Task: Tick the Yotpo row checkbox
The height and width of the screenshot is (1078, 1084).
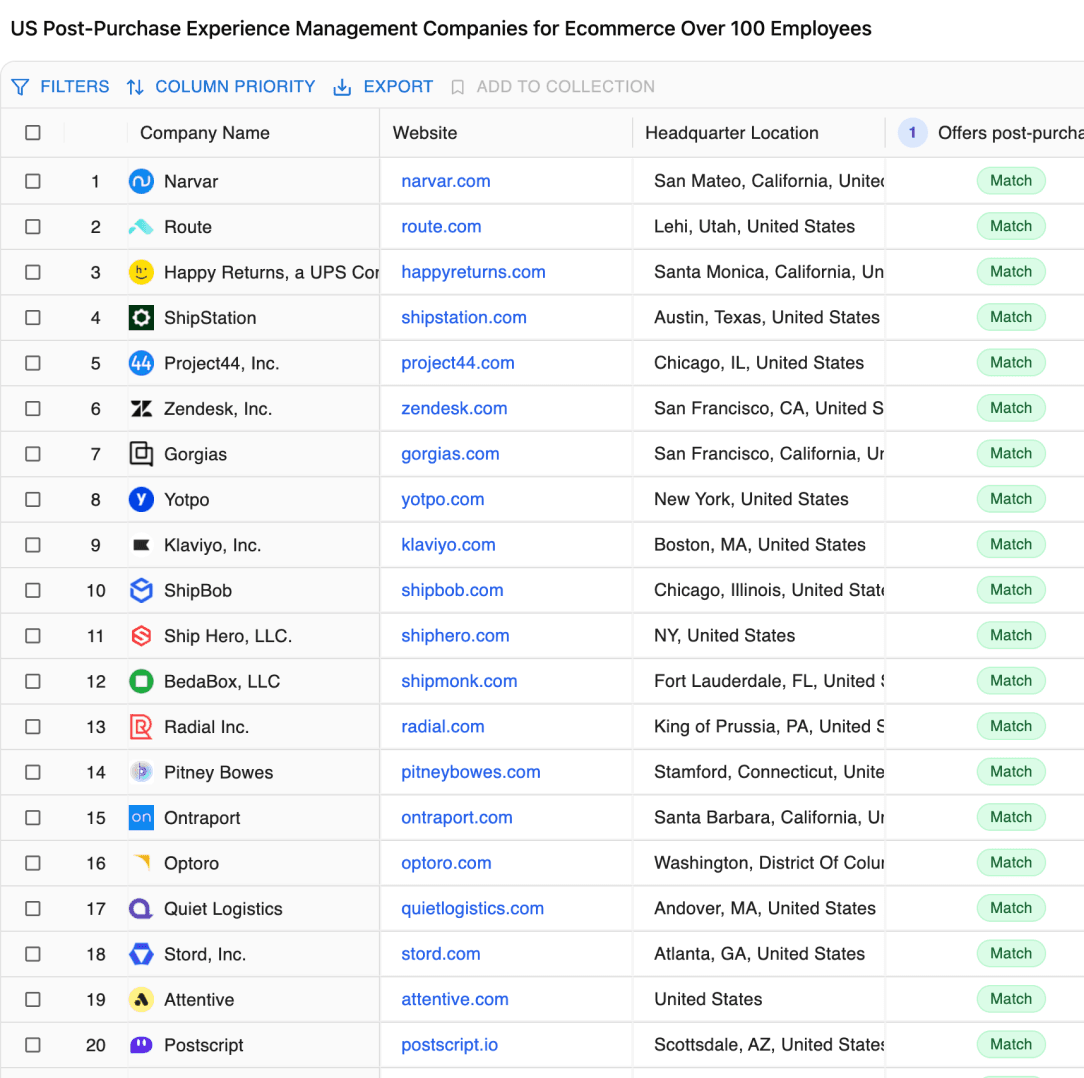Action: pos(32,499)
